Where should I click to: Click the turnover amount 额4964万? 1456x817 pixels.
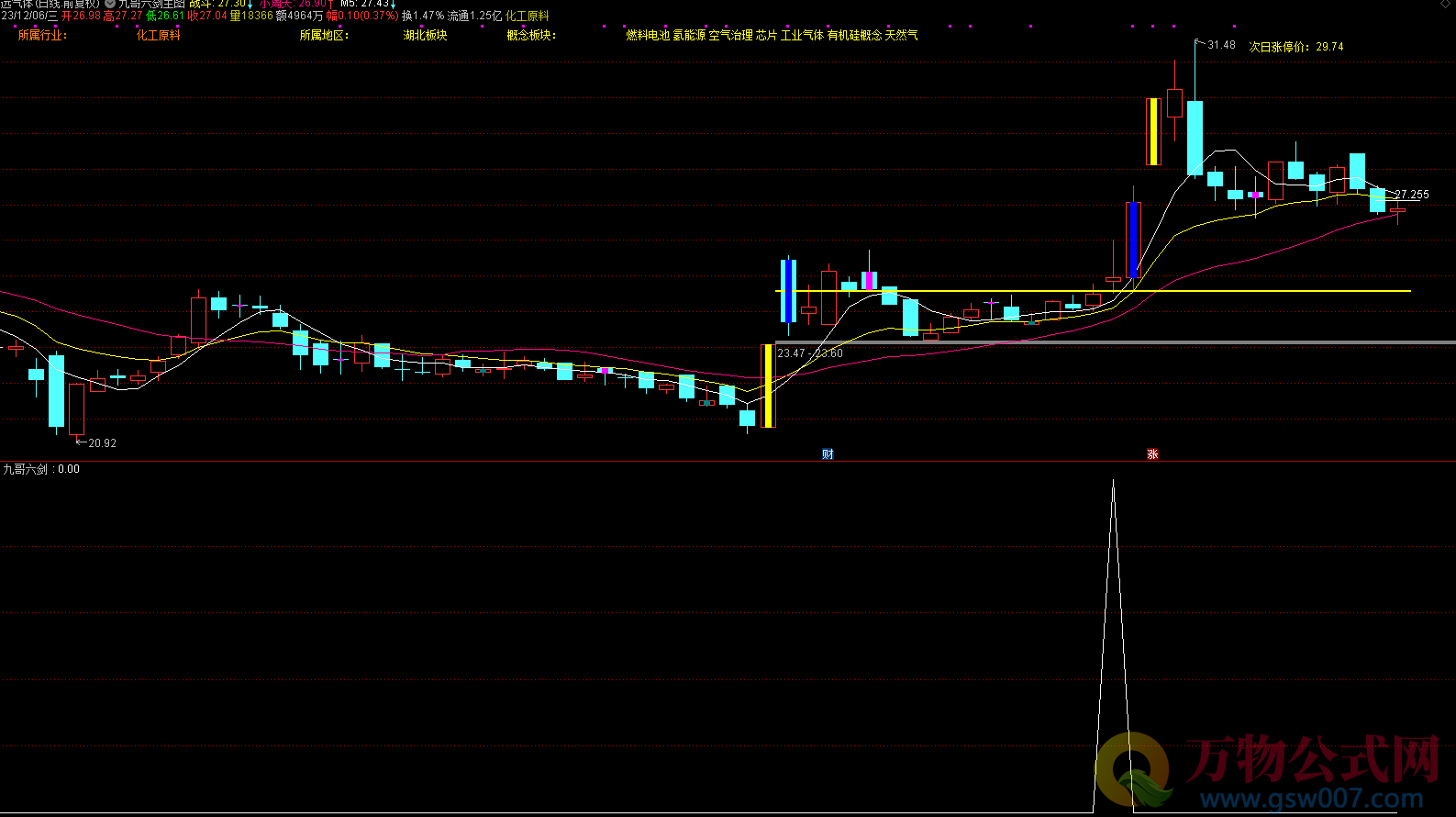(x=300, y=16)
